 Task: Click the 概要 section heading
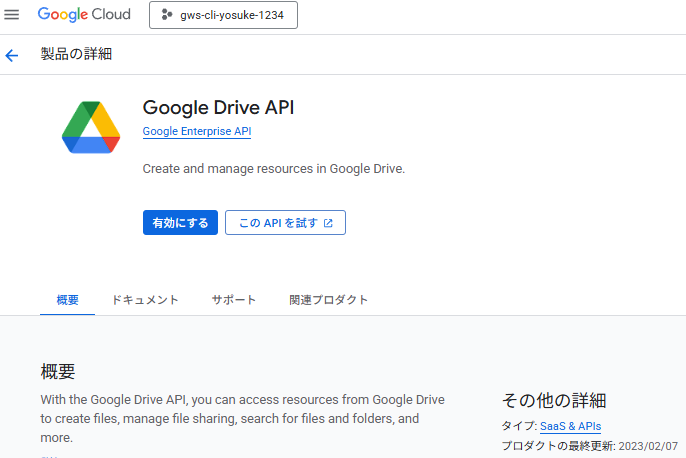pyautogui.click(x=58, y=372)
